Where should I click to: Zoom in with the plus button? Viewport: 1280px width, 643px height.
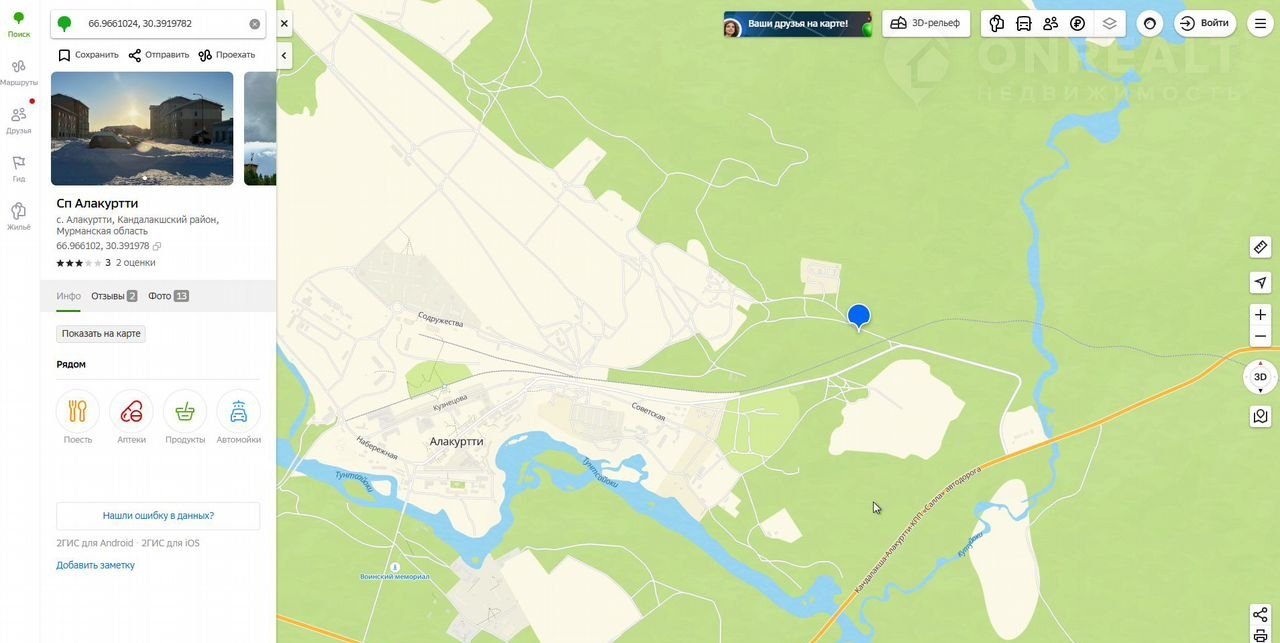coord(1260,314)
